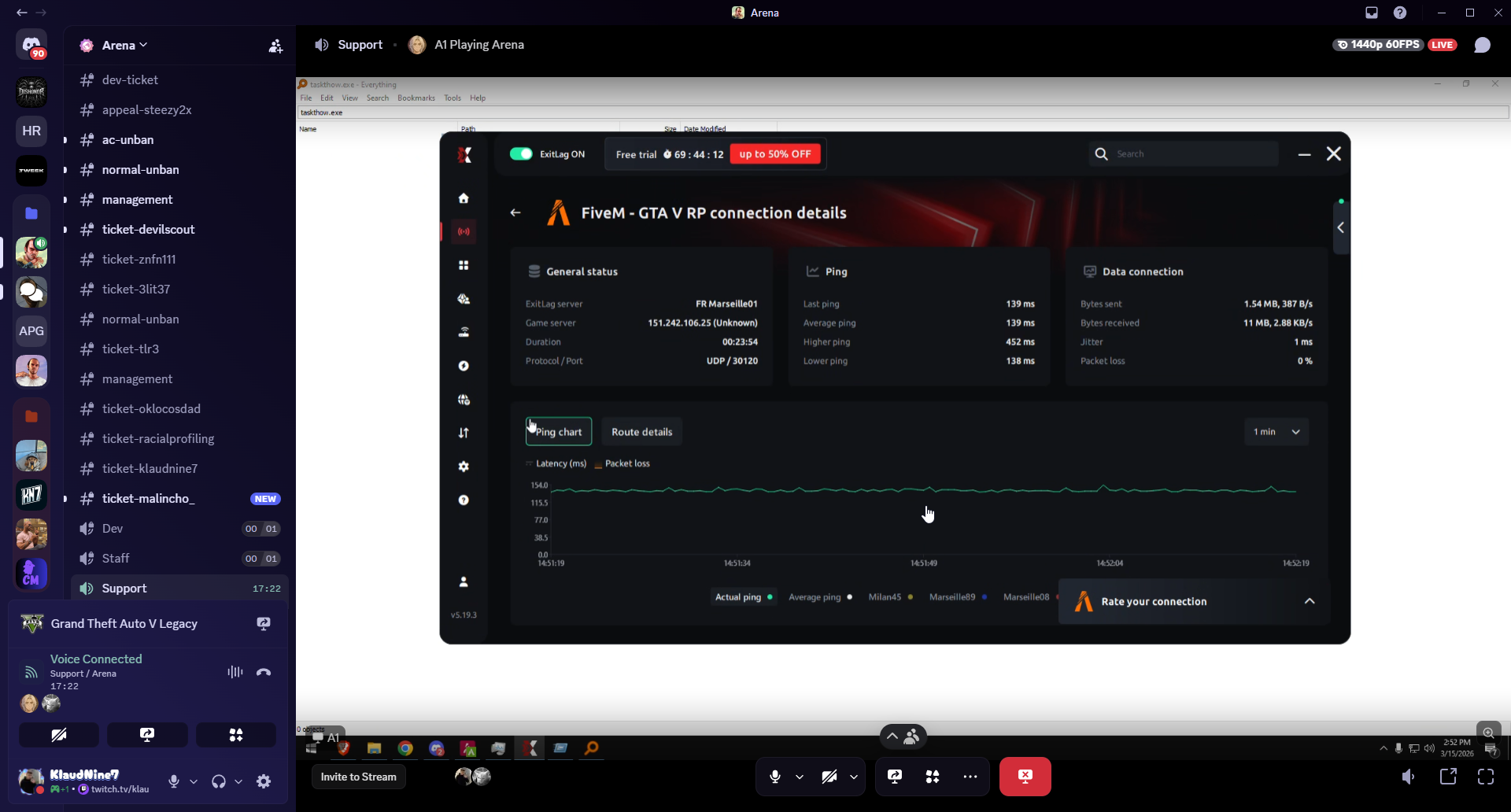Deafen audio with the headphones icon

pyautogui.click(x=219, y=781)
